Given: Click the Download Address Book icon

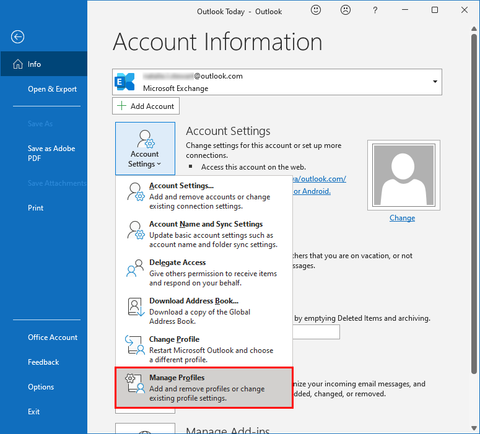Looking at the screenshot, I should coord(136,307).
